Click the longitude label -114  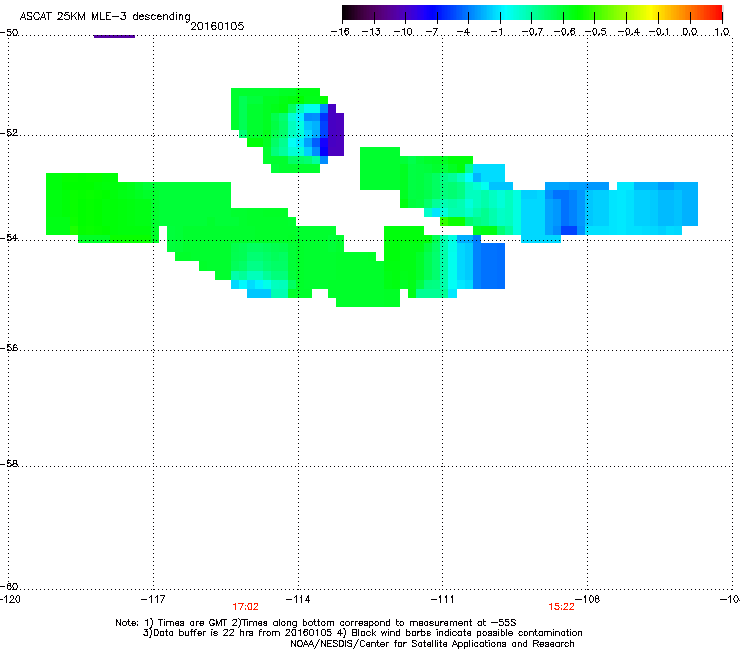[x=298, y=599]
